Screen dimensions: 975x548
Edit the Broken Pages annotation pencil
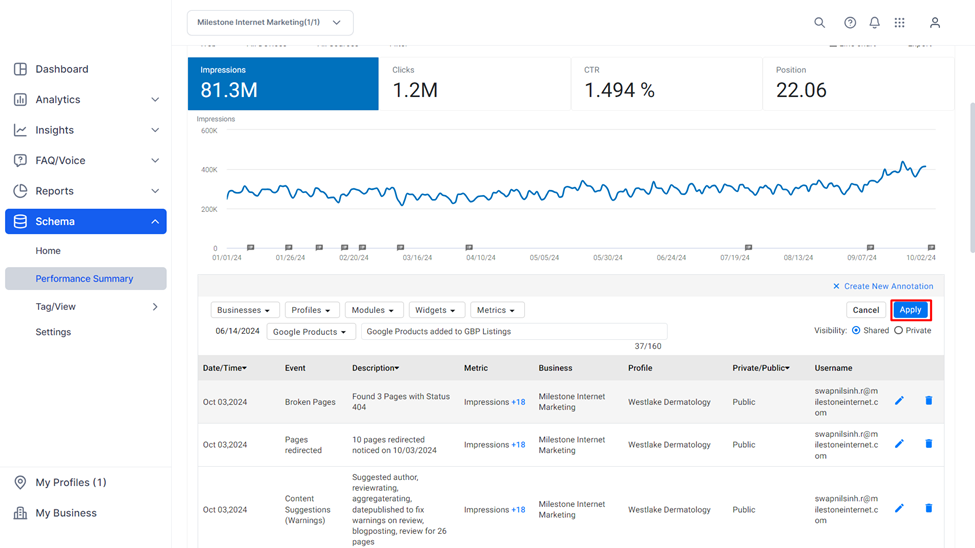899,401
